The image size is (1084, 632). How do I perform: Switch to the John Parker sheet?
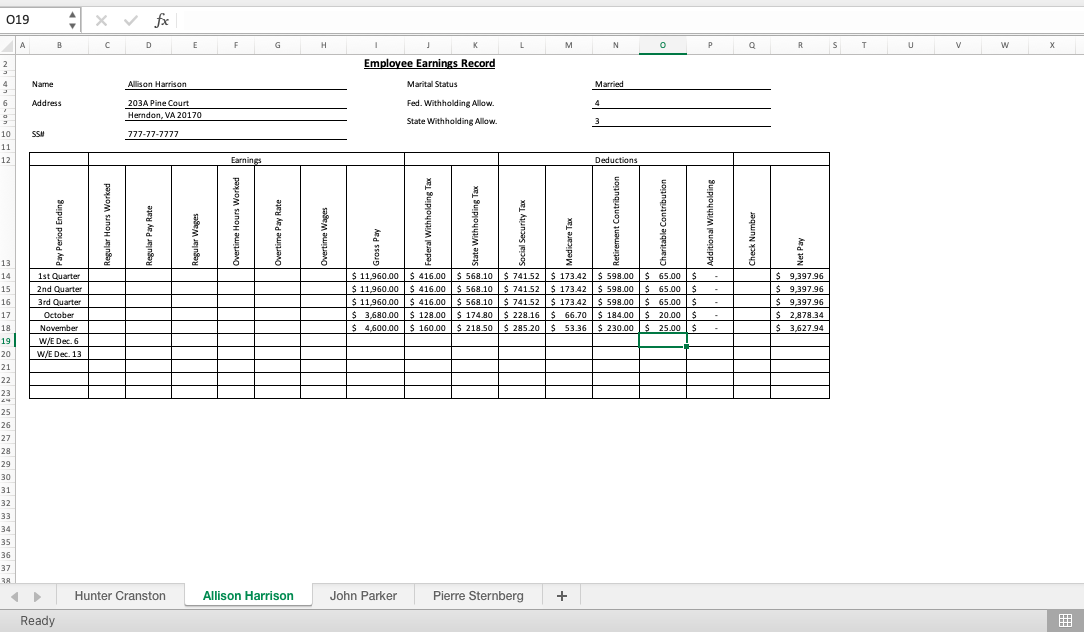tap(364, 595)
